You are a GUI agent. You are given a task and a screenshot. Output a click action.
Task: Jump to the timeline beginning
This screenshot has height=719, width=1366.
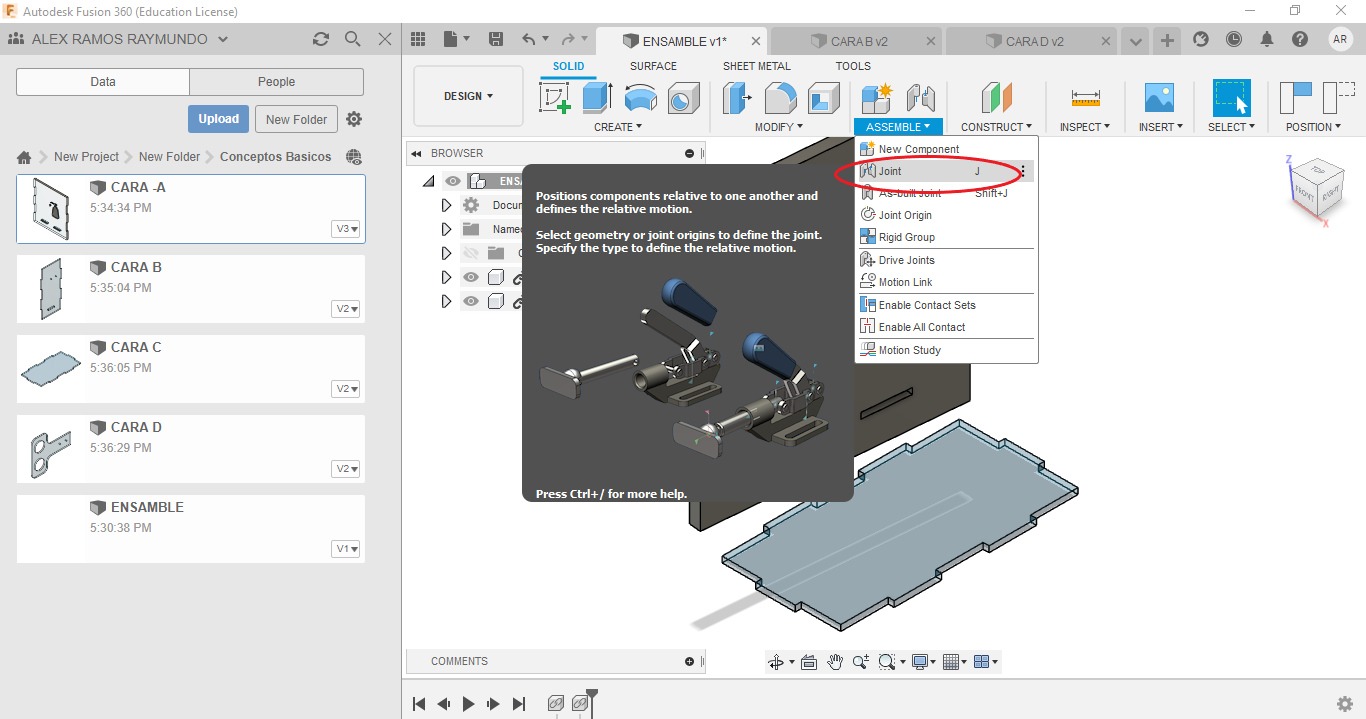[419, 704]
